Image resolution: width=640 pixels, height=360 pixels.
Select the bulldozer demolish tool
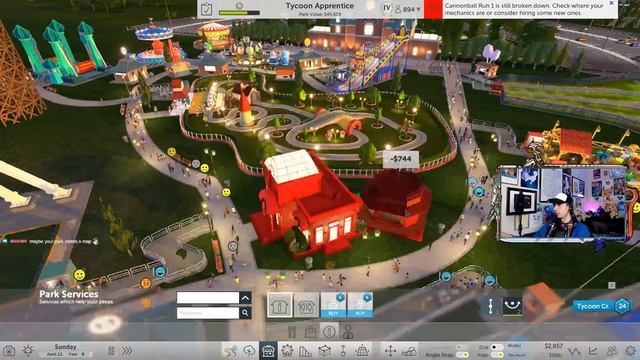point(409,351)
